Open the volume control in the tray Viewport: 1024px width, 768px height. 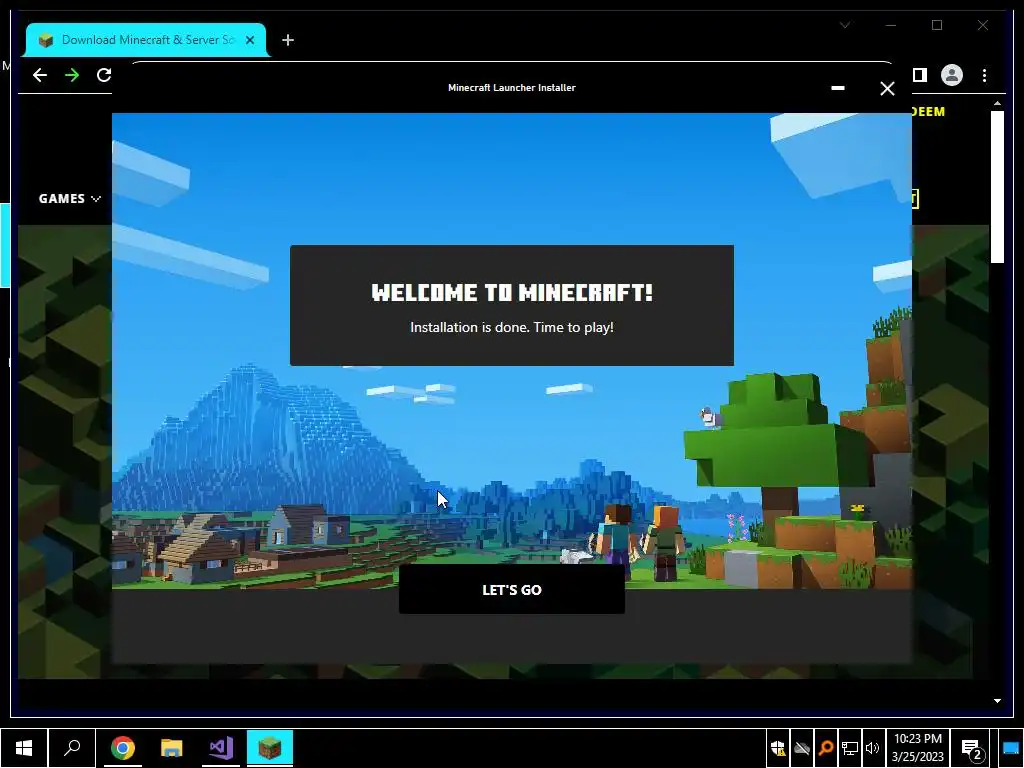click(x=872, y=748)
